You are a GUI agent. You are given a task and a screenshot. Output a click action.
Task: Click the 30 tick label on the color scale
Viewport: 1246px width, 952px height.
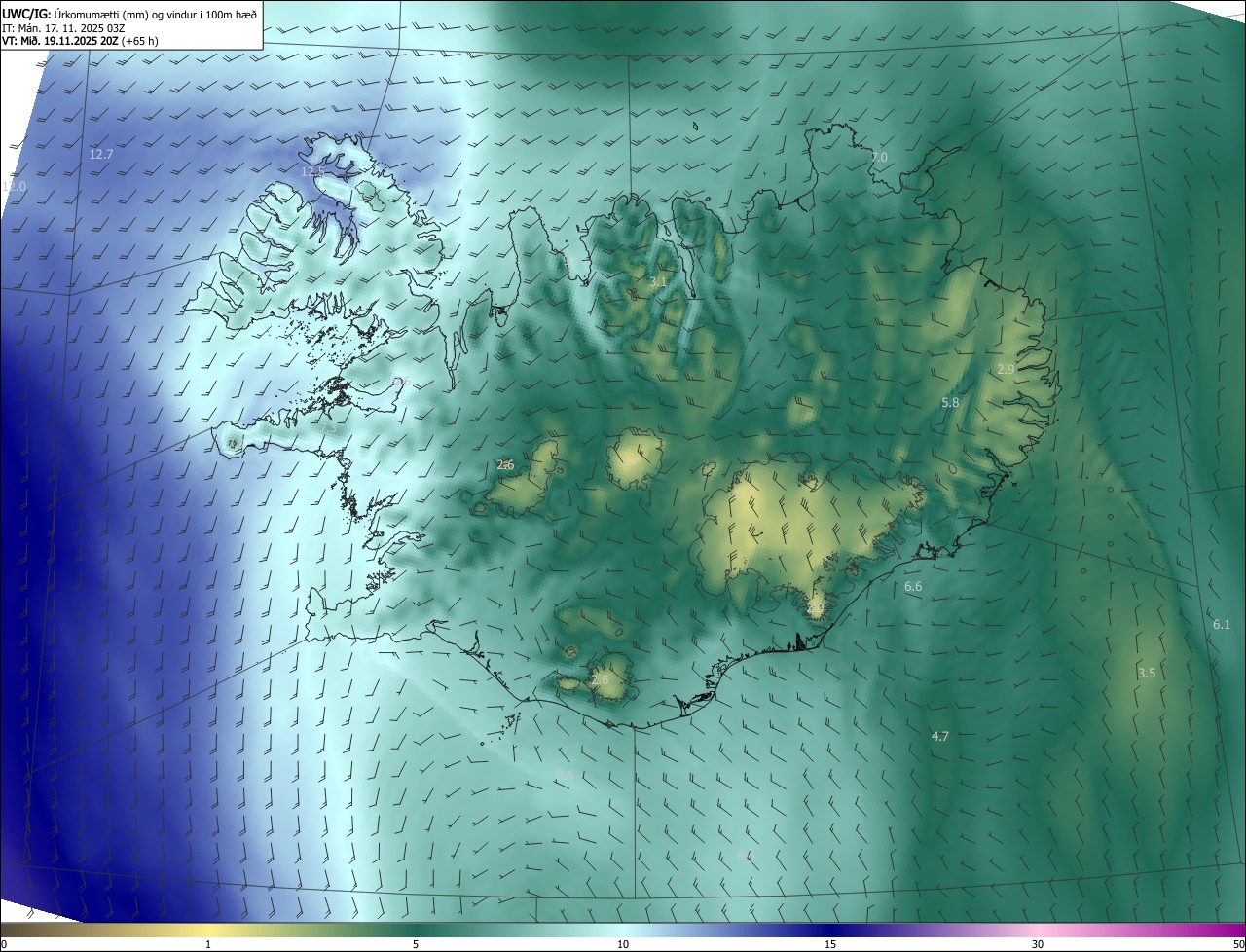tap(1038, 944)
